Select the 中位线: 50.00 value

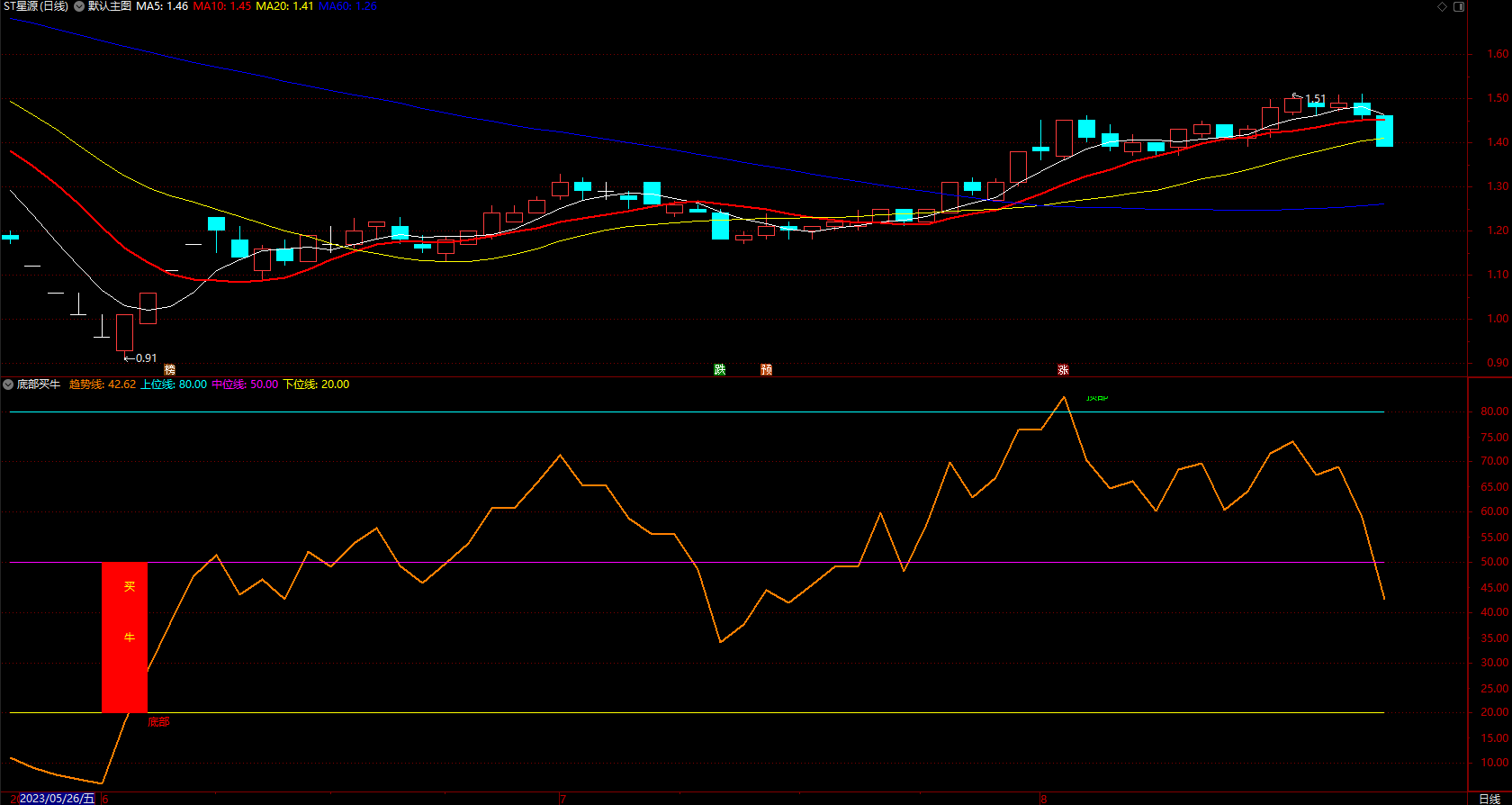point(245,384)
